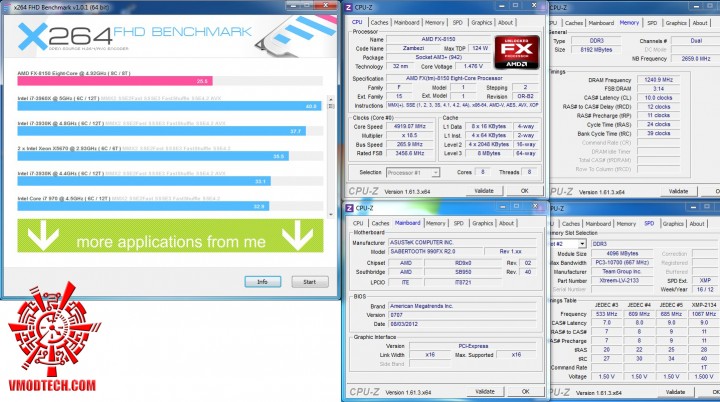Open the About tab in SPD CPU-Z window
The height and width of the screenshot is (402, 720).
click(x=697, y=224)
